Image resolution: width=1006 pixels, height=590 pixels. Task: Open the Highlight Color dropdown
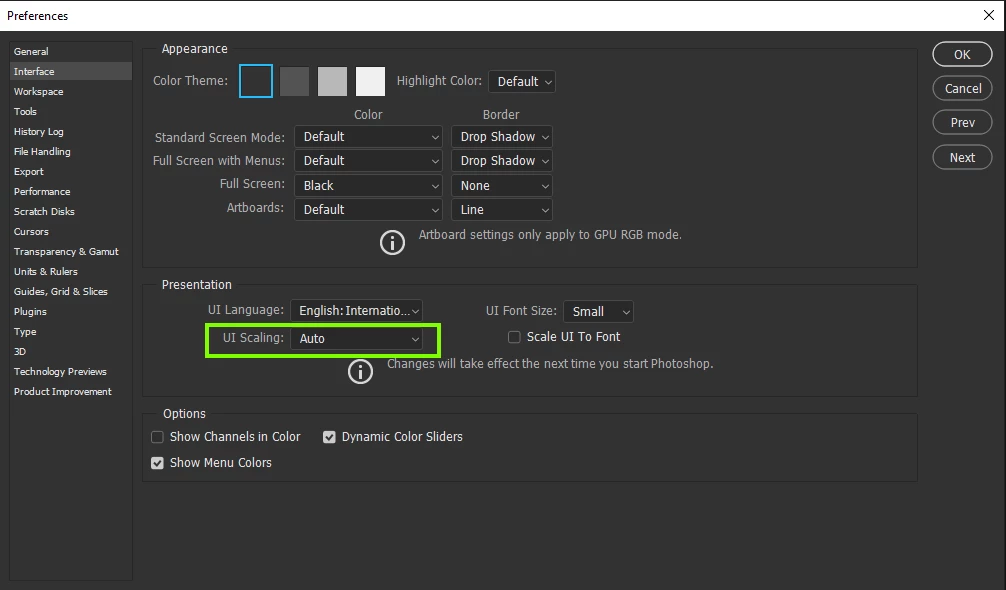coord(522,81)
